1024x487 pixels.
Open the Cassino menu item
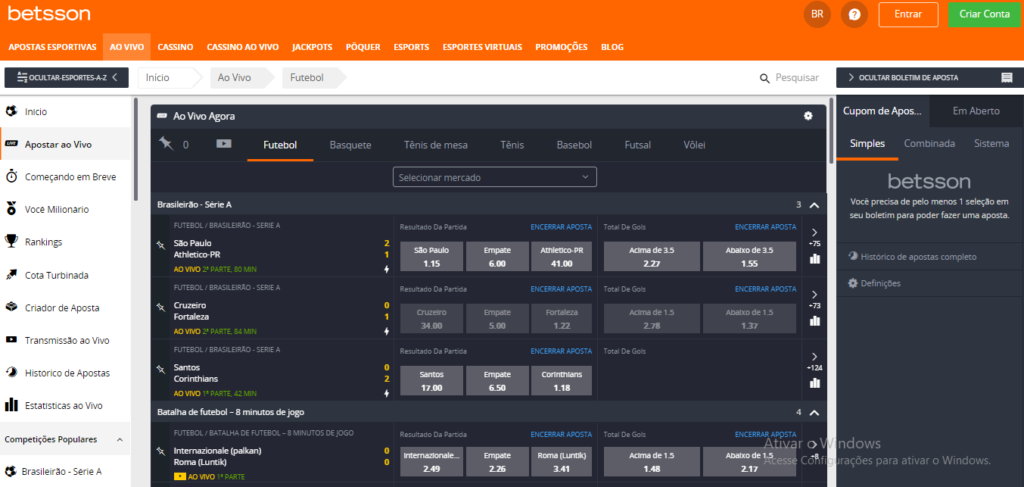pos(175,47)
